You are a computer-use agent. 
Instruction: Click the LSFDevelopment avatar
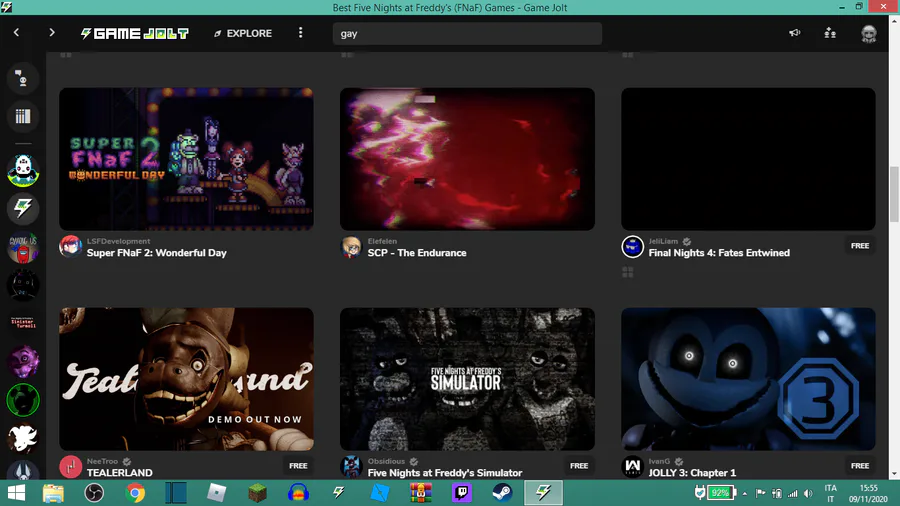point(71,247)
